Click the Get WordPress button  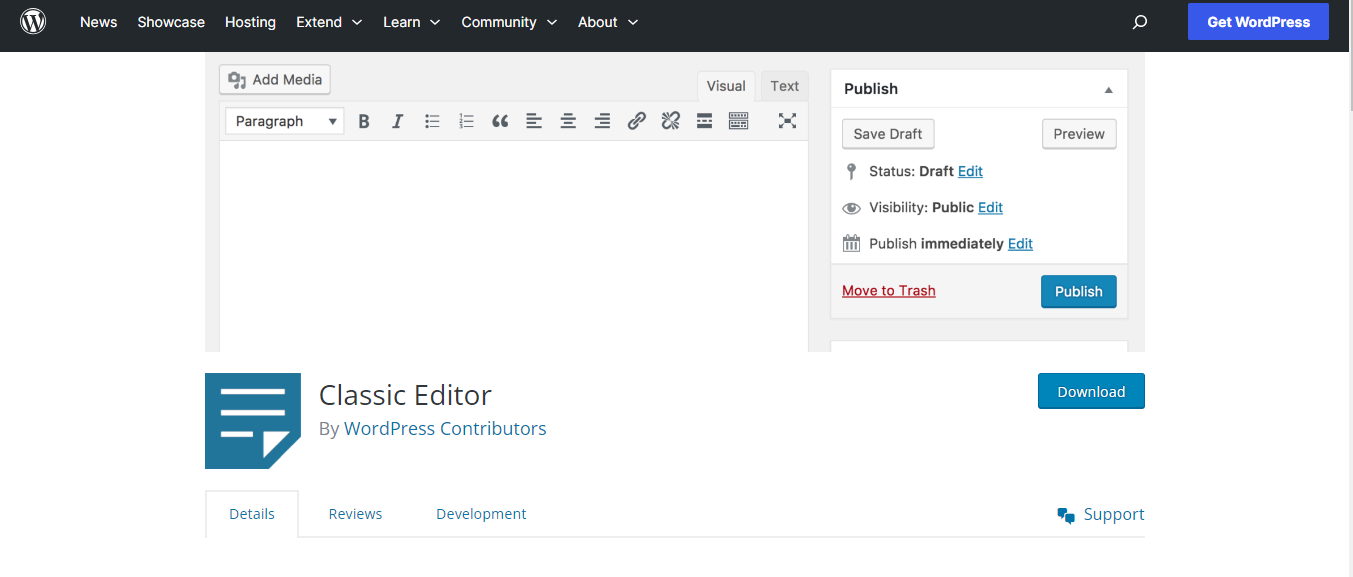click(x=1258, y=22)
